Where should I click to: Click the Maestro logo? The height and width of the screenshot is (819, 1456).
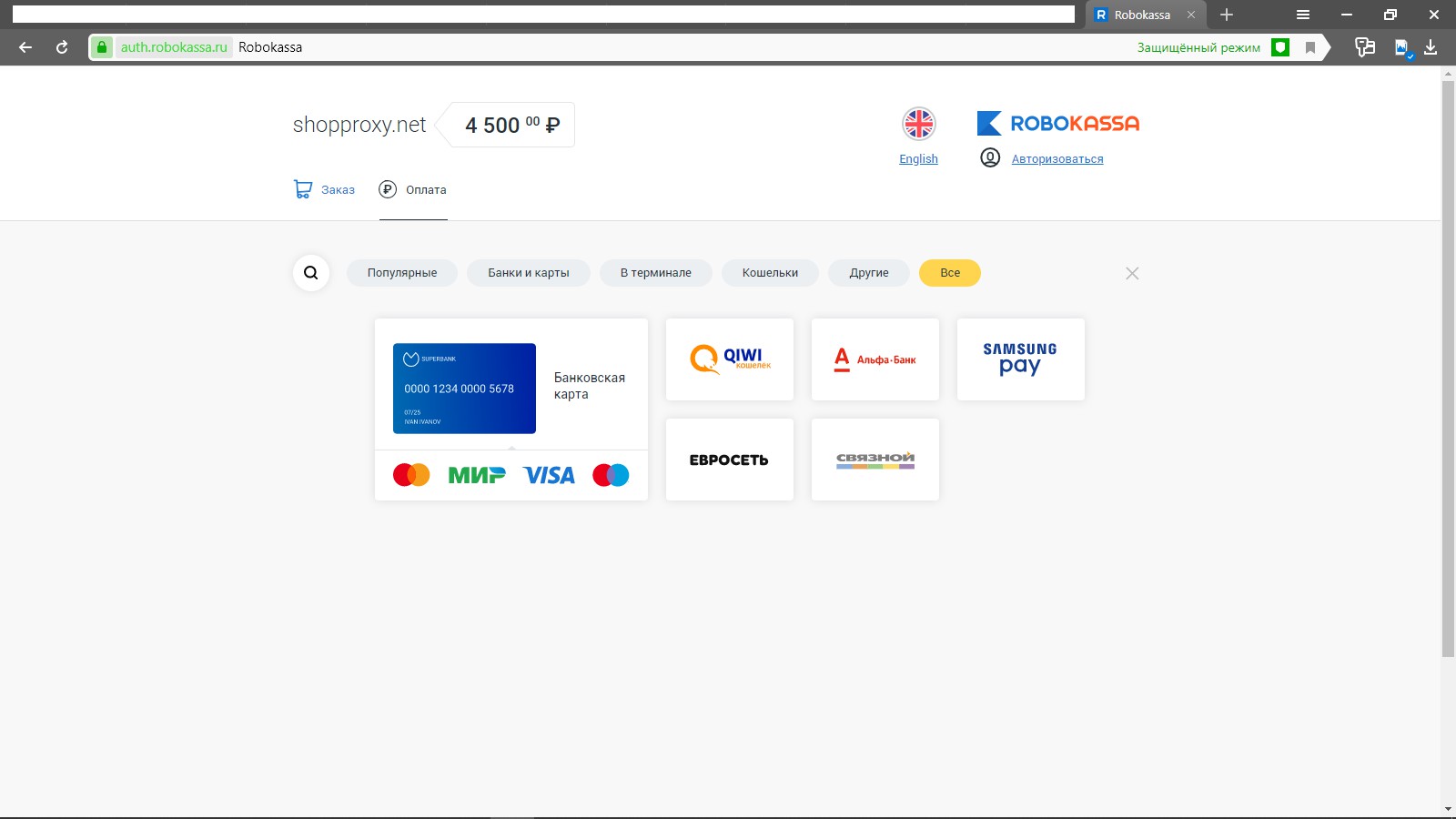click(x=611, y=475)
